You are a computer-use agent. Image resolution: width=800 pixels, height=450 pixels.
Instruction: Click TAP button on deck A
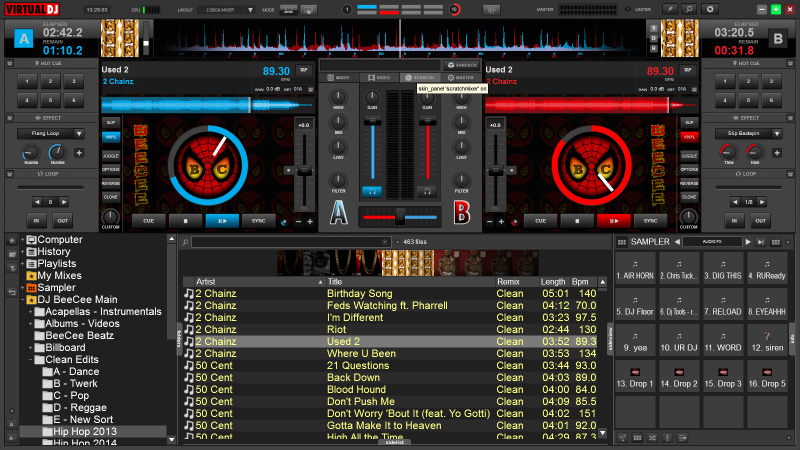304,70
